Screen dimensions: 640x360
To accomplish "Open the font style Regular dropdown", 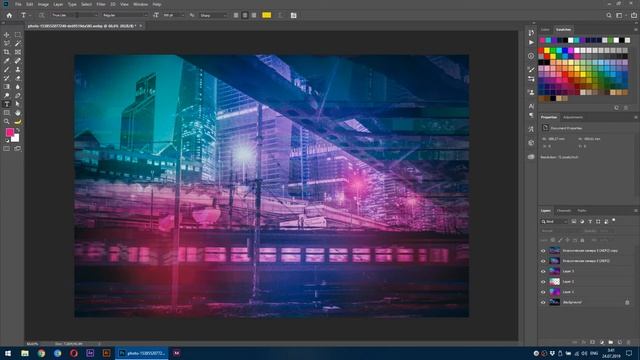I will click(x=124, y=15).
